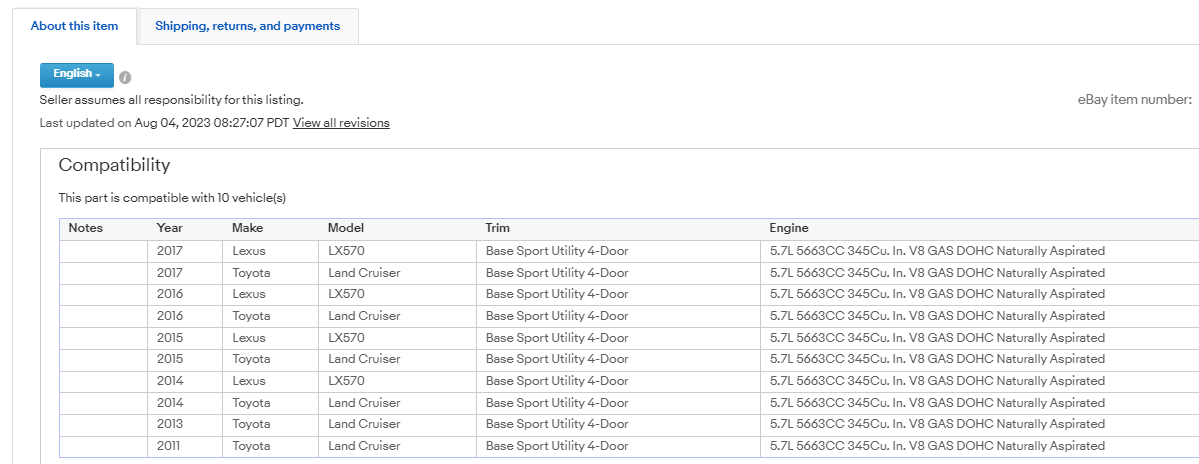1199x464 pixels.
Task: Select the 2013 Toyota Land Cruiser row
Action: coord(629,424)
